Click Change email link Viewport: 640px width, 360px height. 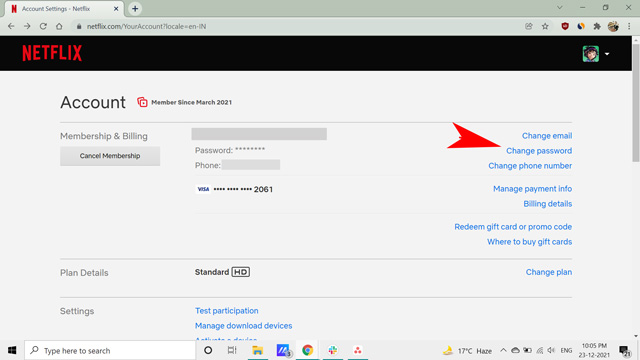[x=547, y=136]
